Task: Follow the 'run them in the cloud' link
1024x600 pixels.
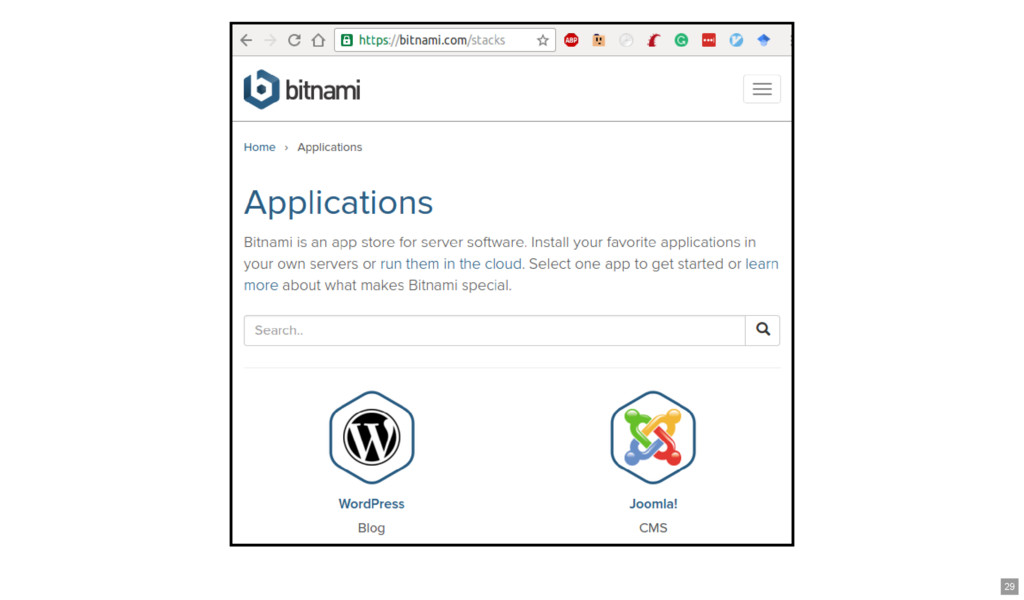Action: 451,264
